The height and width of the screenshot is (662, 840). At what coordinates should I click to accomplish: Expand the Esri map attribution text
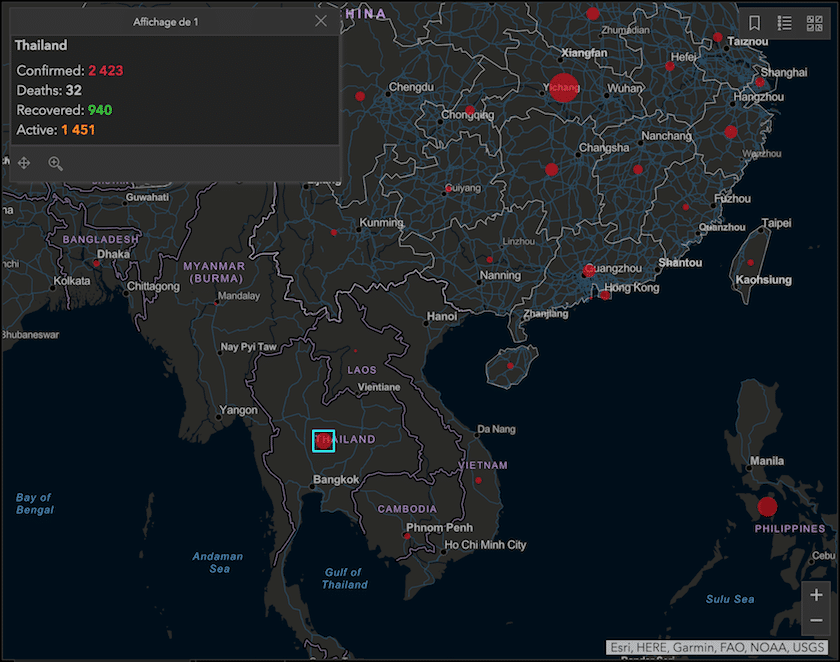point(717,647)
